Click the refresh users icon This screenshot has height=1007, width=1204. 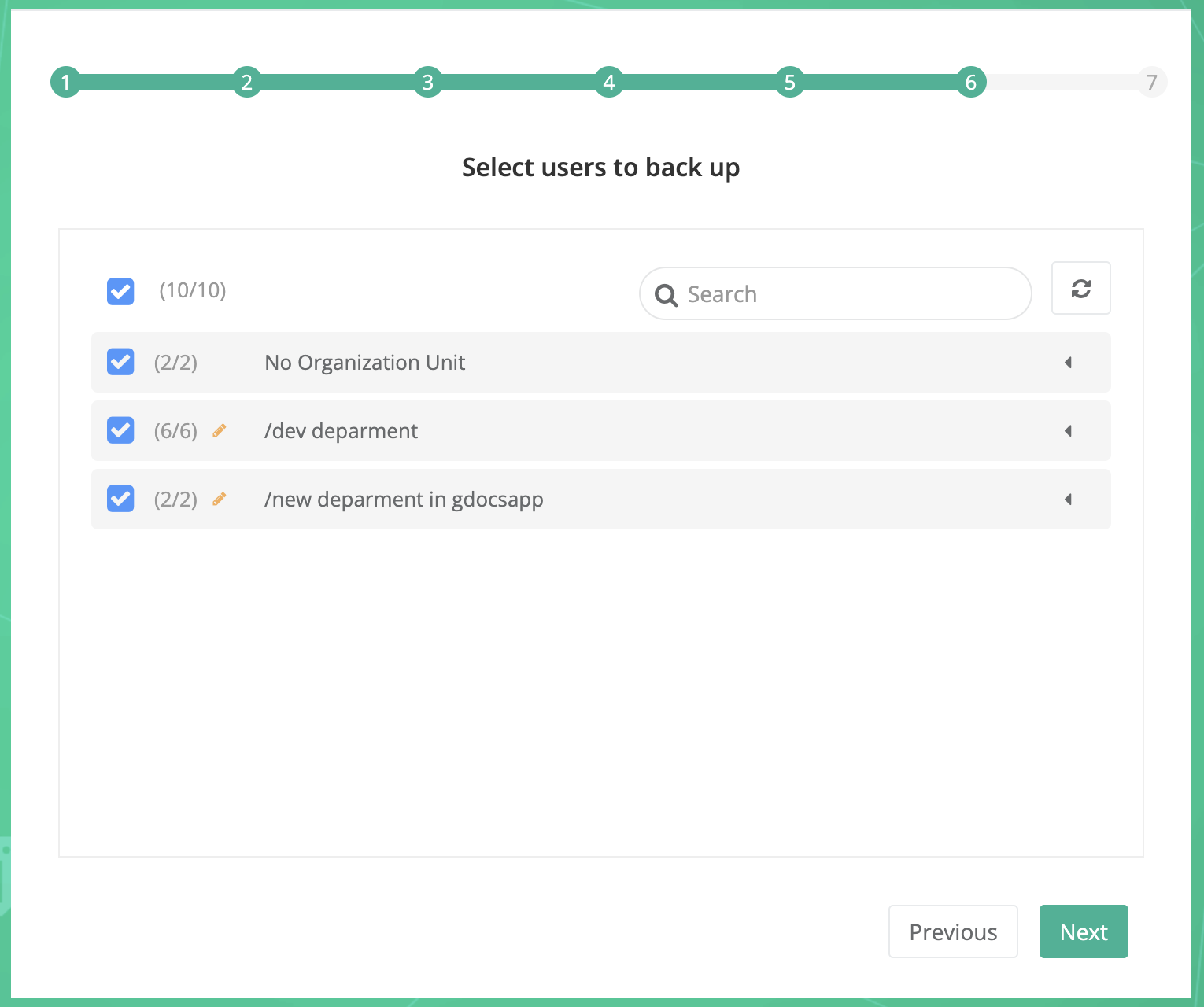[x=1080, y=288]
